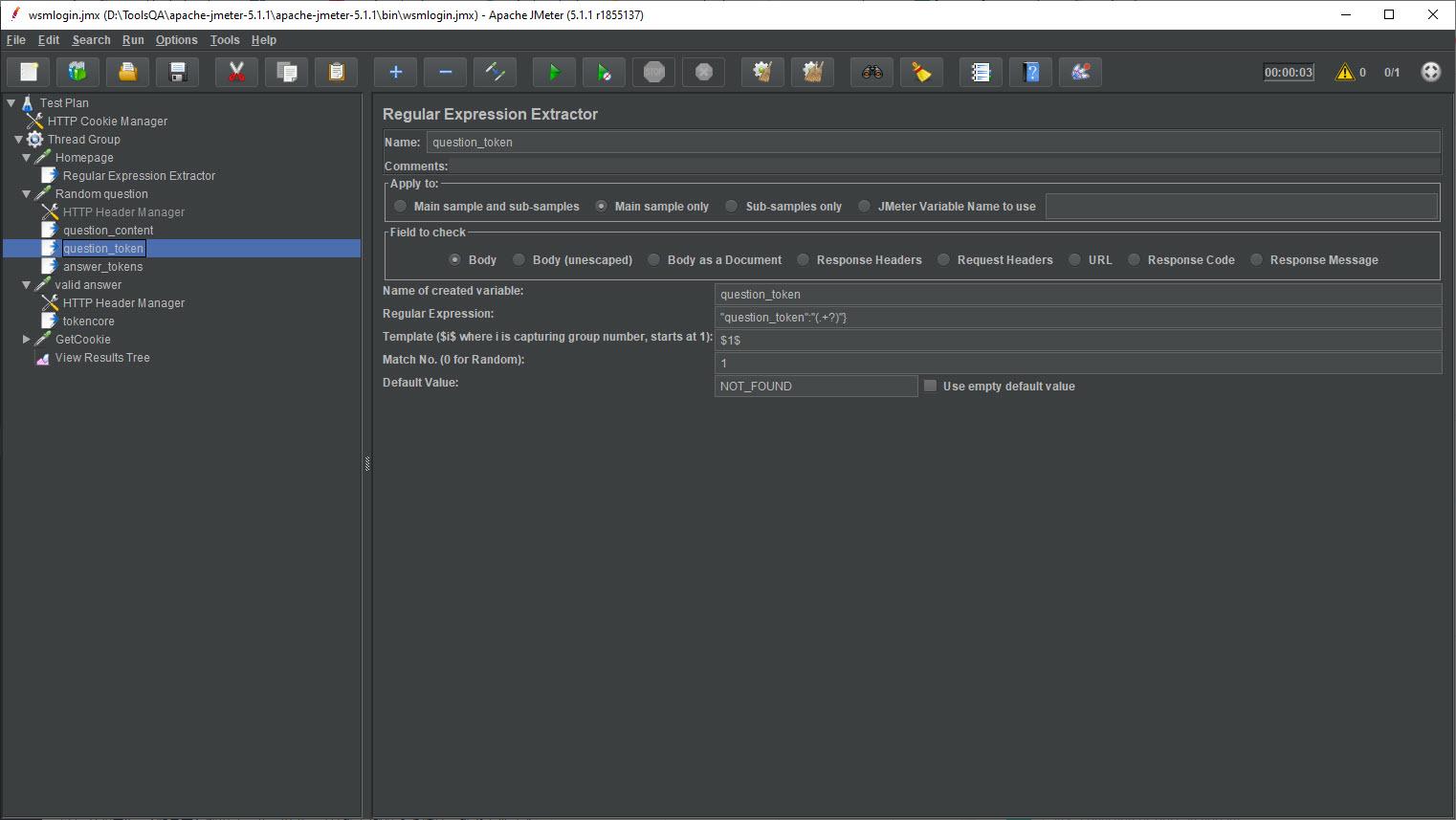Click the Name input field
This screenshot has width=1456, height=820.
[x=933, y=142]
